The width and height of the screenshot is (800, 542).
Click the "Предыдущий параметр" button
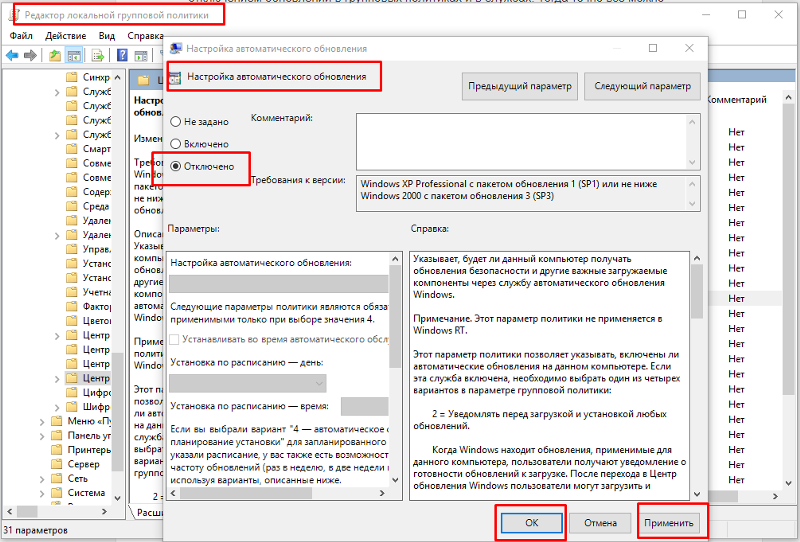tap(520, 86)
